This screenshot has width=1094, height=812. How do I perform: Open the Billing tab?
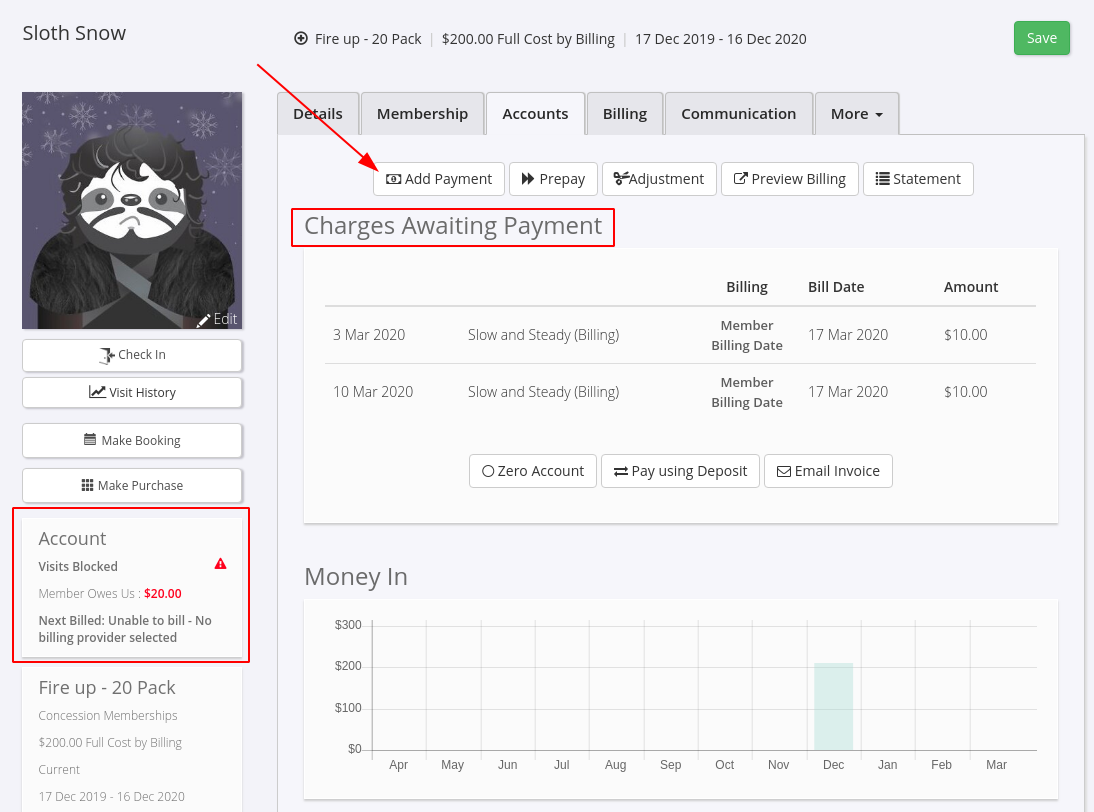625,114
